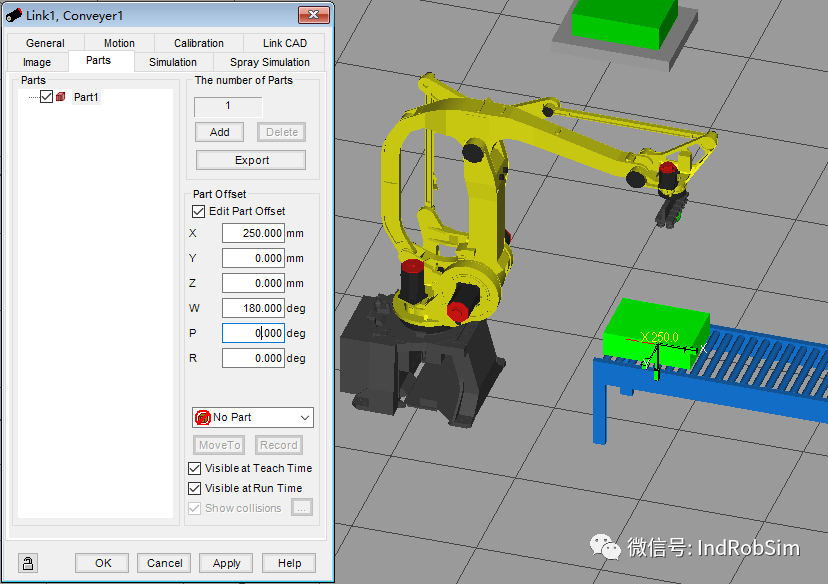This screenshot has width=828, height=584.
Task: Click the W rotation field
Action: 253,308
